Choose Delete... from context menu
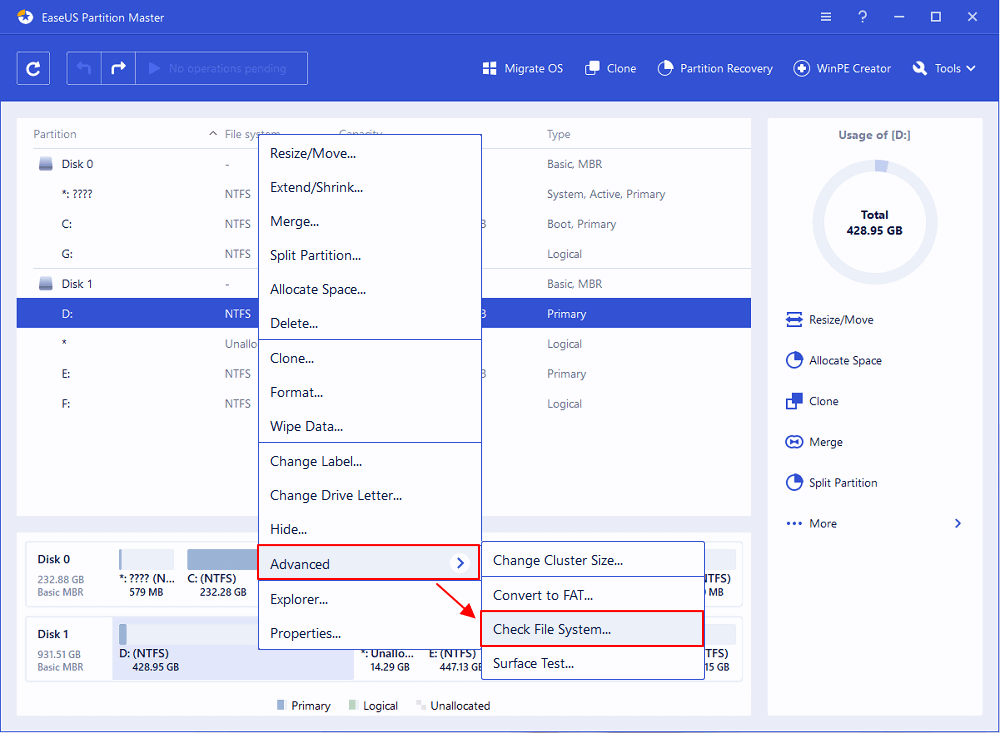Viewport: 1000px width, 733px height. click(369, 323)
